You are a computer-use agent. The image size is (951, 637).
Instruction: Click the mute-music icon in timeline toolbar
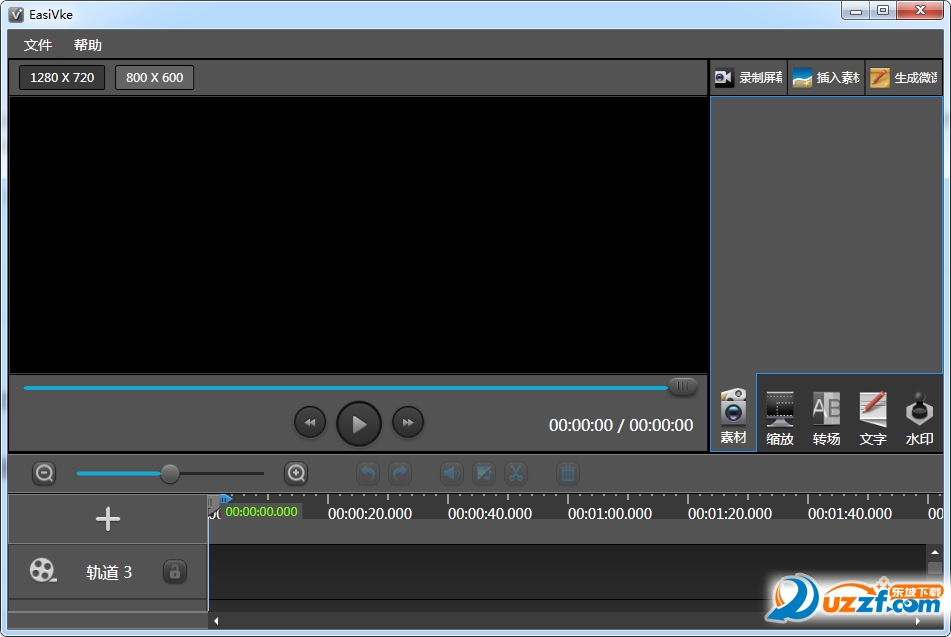(x=483, y=473)
